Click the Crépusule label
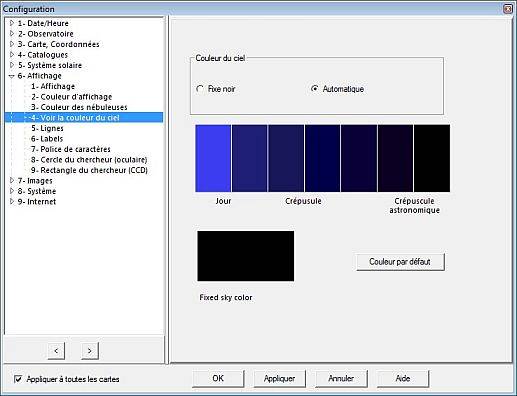The width and height of the screenshot is (517, 396). (x=303, y=201)
